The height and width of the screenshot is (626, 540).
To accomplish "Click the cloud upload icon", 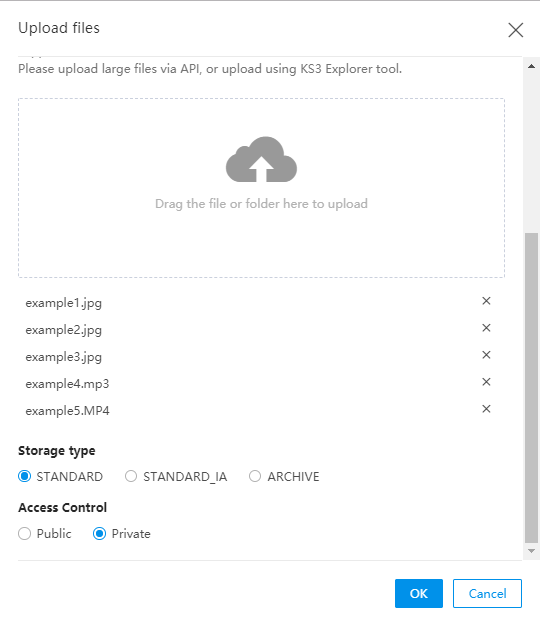I will click(261, 159).
